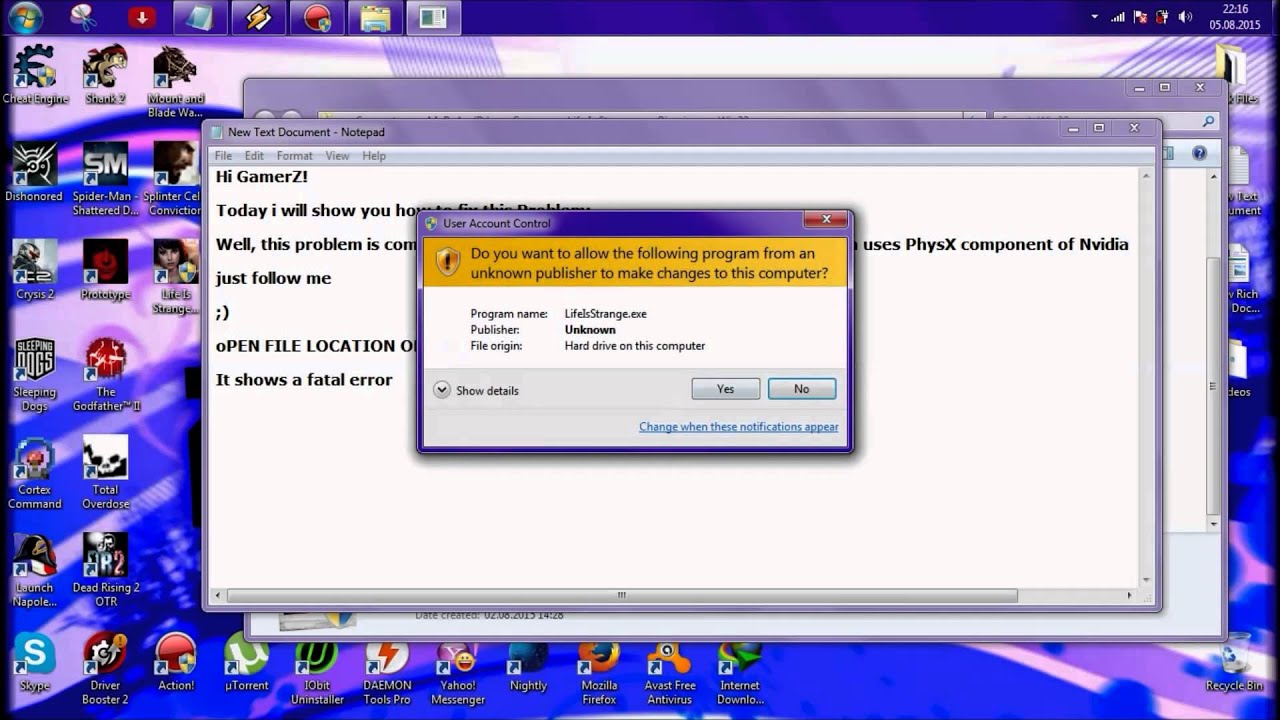Image resolution: width=1280 pixels, height=720 pixels.
Task: Open the clock showing 22:16
Action: click(x=1235, y=17)
